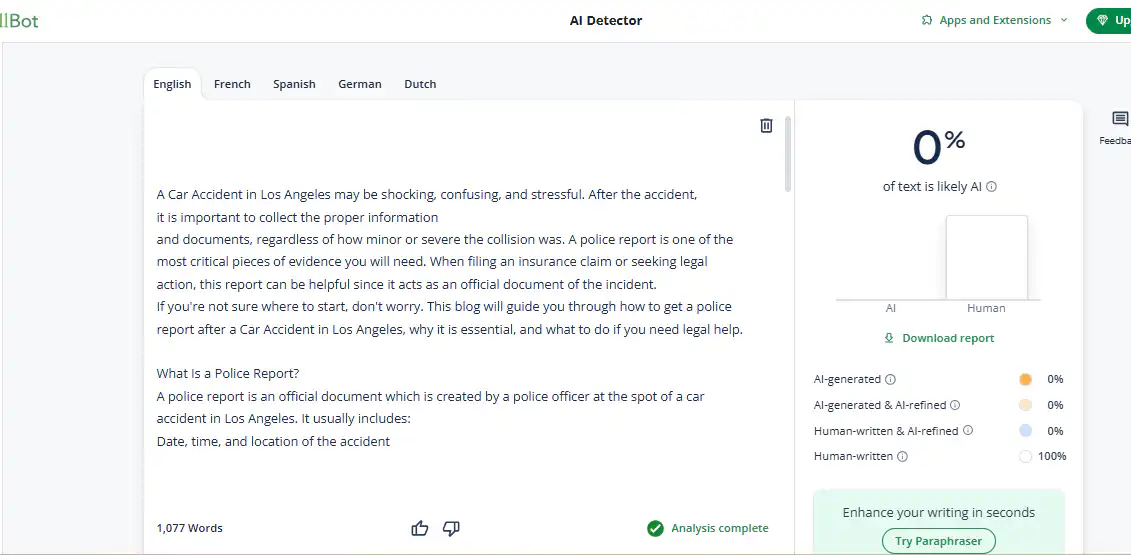
Task: Expand Apps and Extensions dropdown
Action: click(995, 20)
